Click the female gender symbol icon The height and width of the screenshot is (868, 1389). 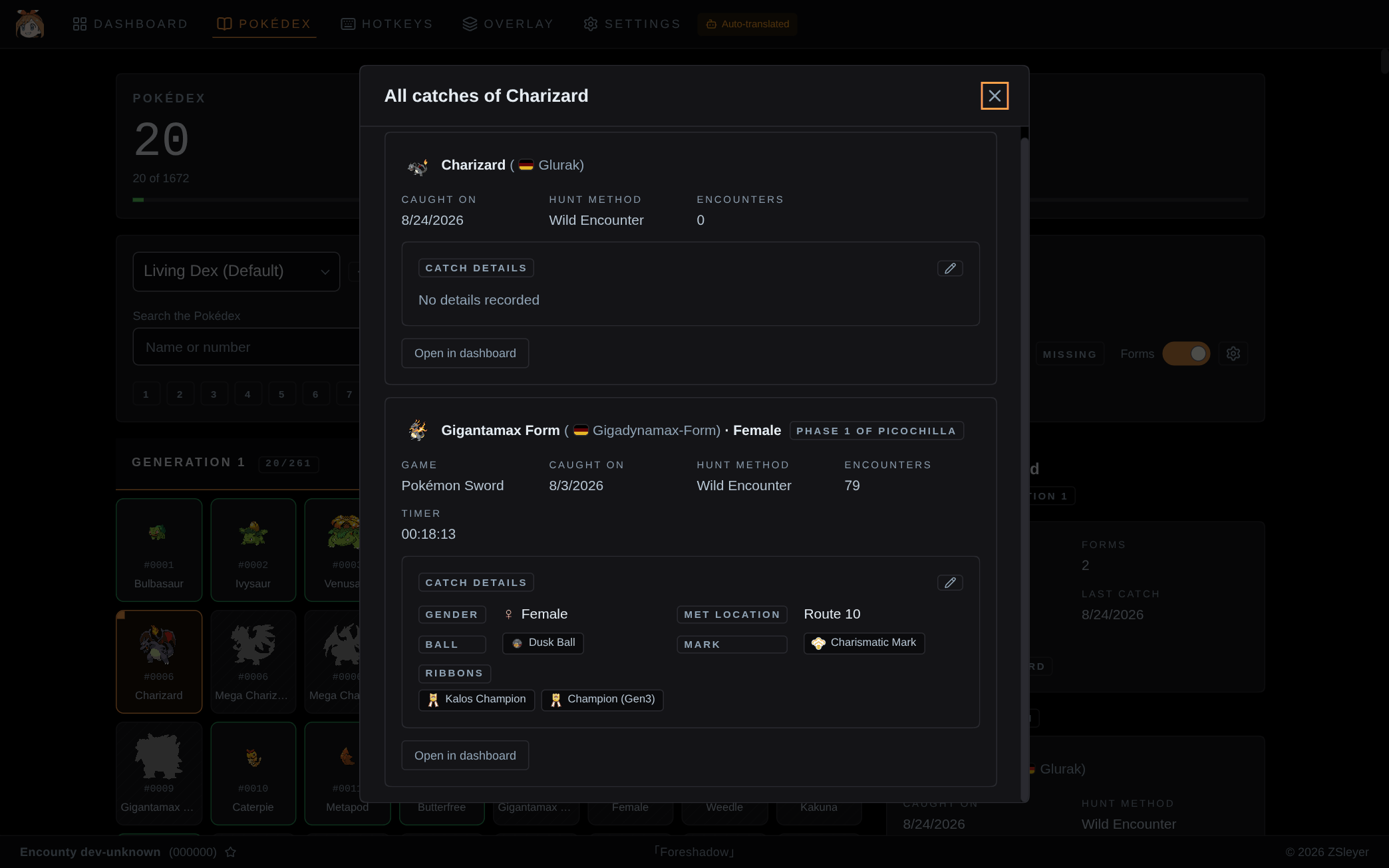point(509,615)
